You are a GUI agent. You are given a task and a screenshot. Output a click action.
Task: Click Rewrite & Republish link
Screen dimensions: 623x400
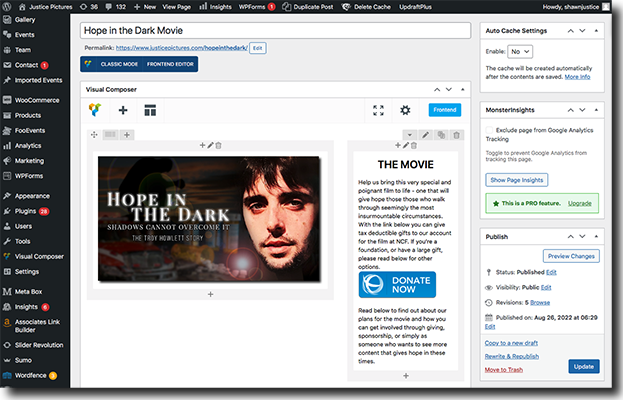coord(512,356)
